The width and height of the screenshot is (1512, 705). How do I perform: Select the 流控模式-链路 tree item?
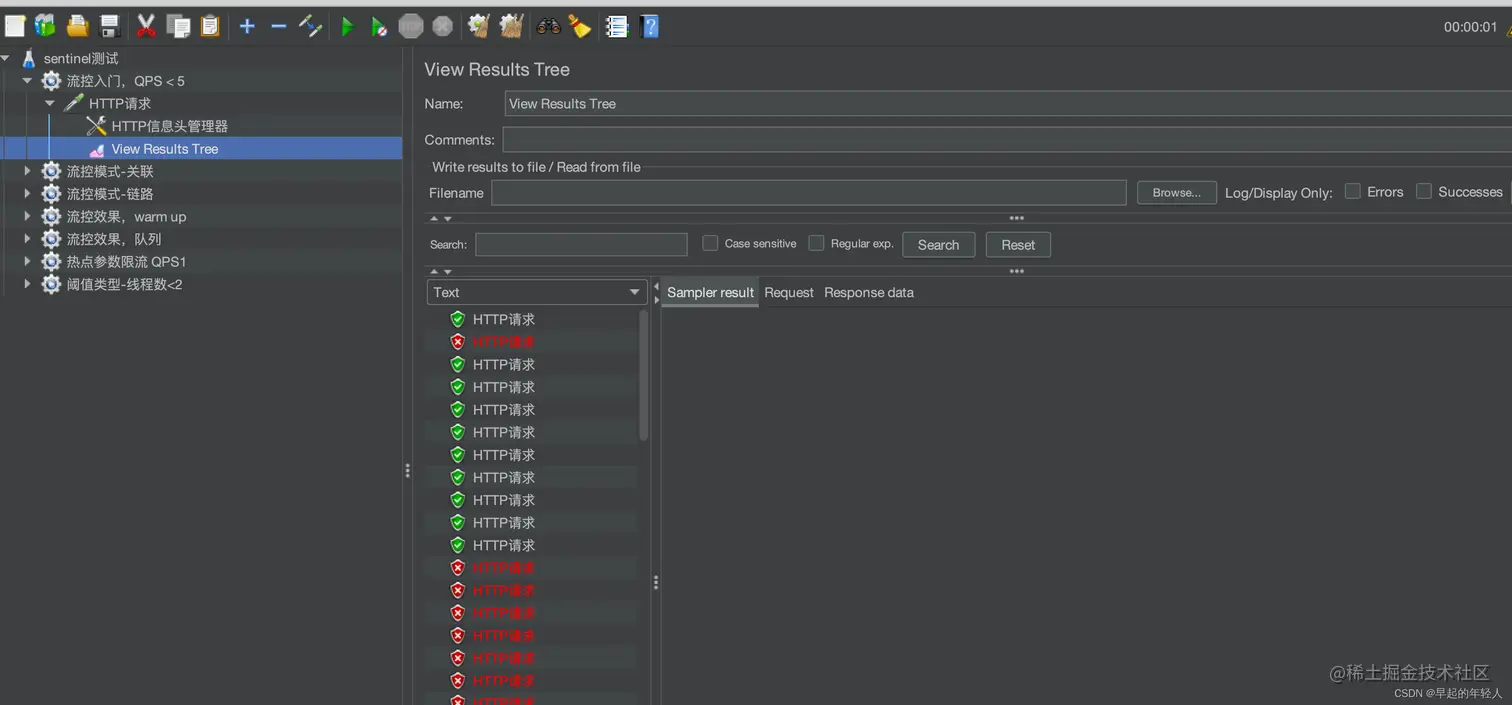pyautogui.click(x=110, y=194)
